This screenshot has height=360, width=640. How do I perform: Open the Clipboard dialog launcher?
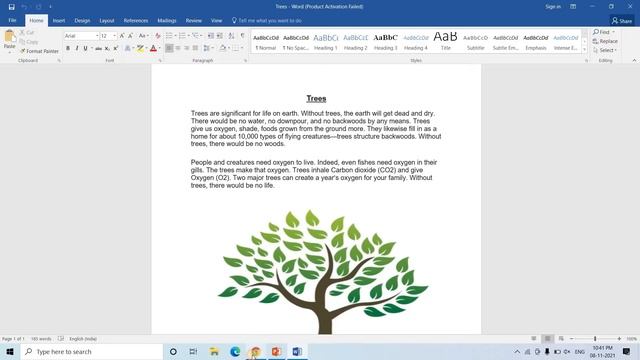click(59, 60)
